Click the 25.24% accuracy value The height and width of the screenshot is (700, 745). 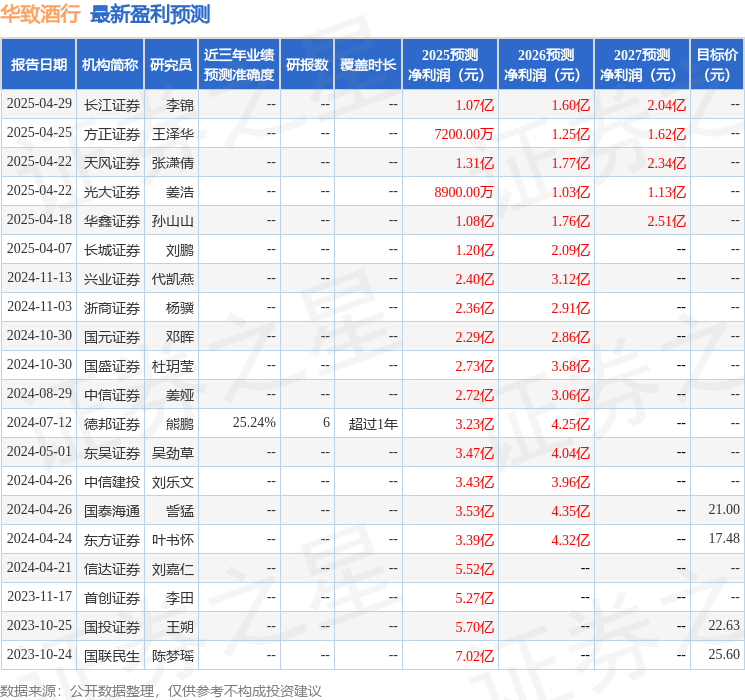254,422
